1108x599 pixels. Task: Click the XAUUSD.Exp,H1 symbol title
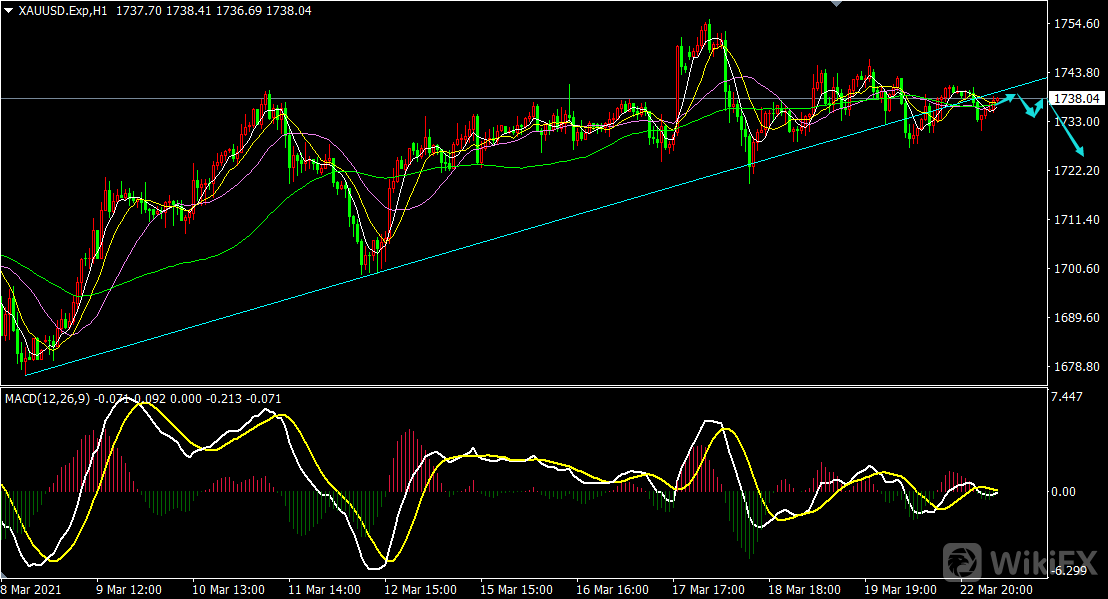click(63, 9)
